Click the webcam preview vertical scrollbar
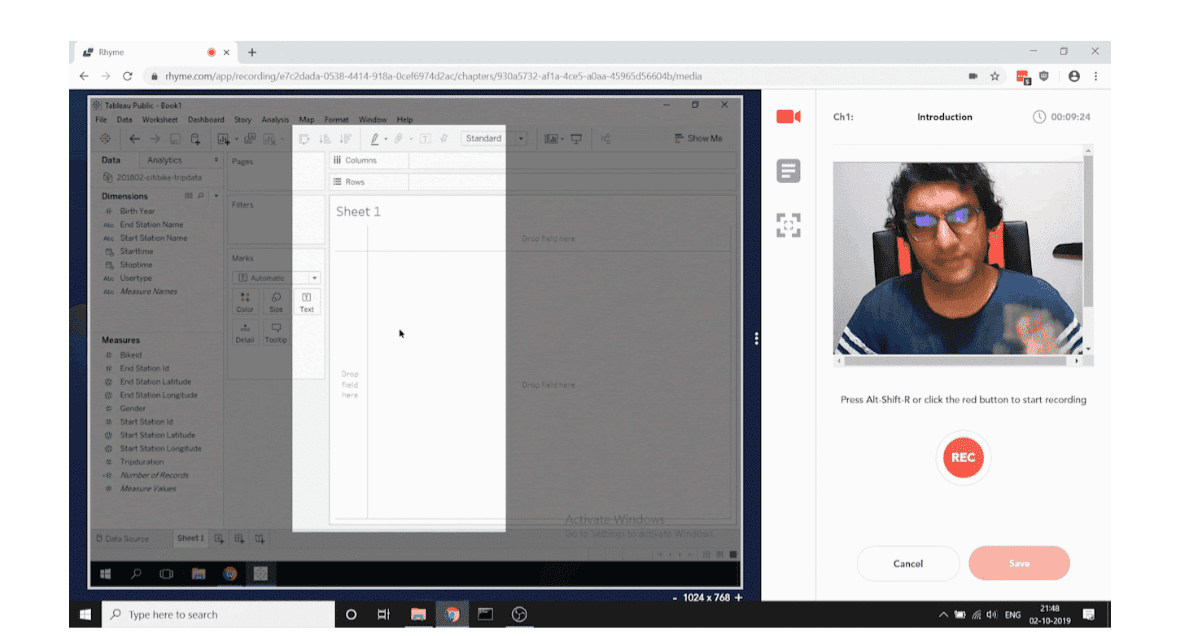The width and height of the screenshot is (1194, 636). [1088, 249]
